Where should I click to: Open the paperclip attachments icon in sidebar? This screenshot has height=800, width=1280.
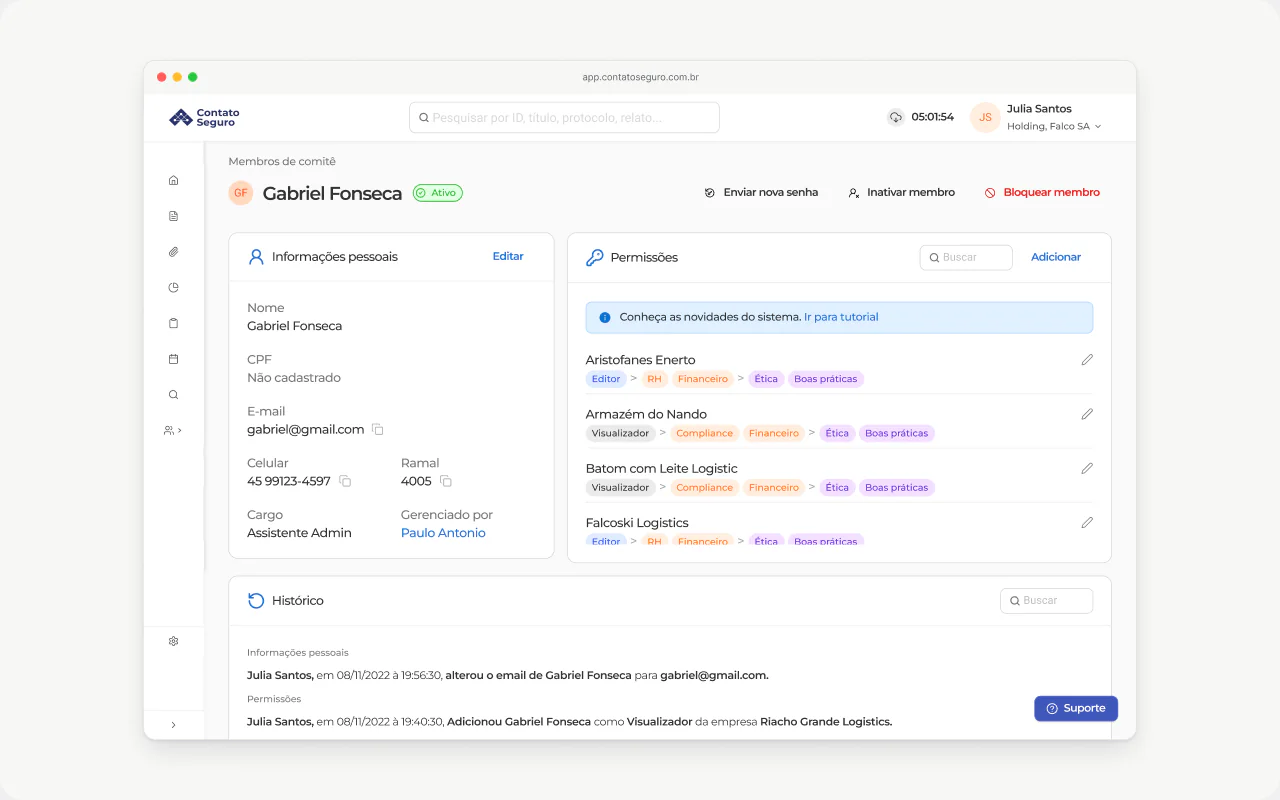click(173, 252)
